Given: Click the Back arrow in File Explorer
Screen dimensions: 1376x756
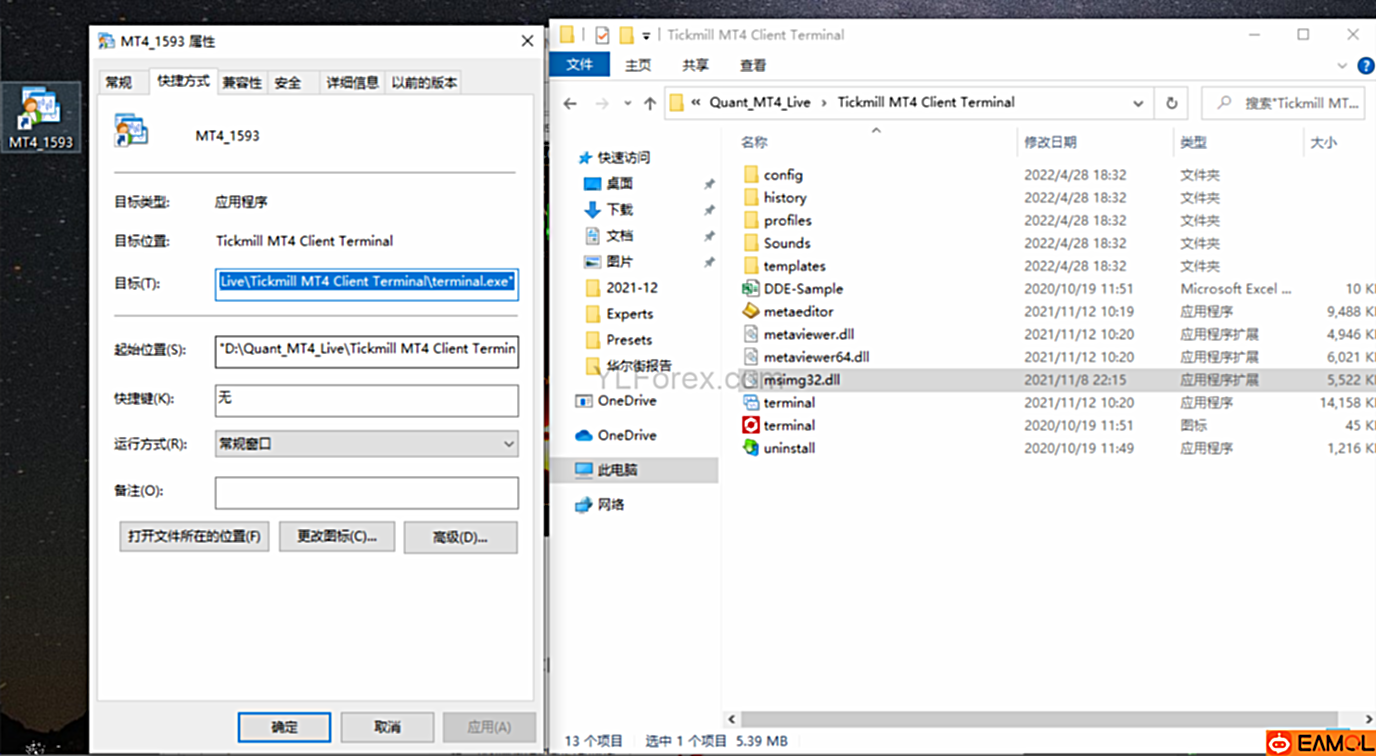Looking at the screenshot, I should point(570,103).
